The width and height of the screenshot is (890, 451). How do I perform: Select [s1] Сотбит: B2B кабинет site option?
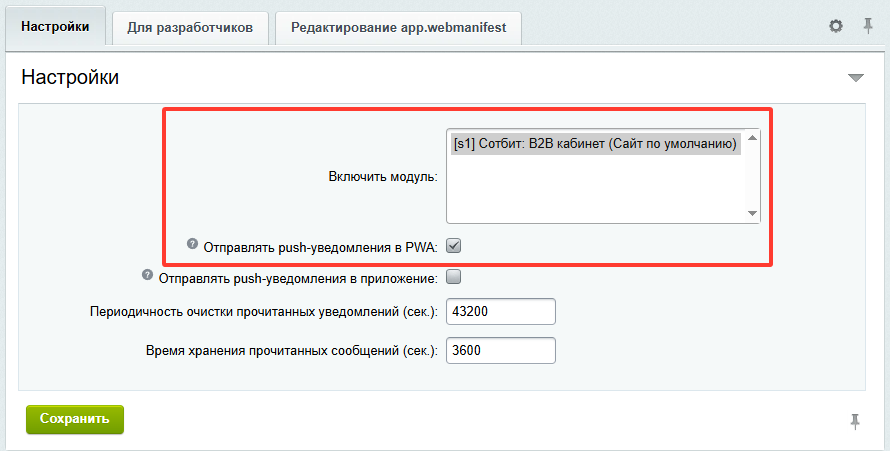595,144
